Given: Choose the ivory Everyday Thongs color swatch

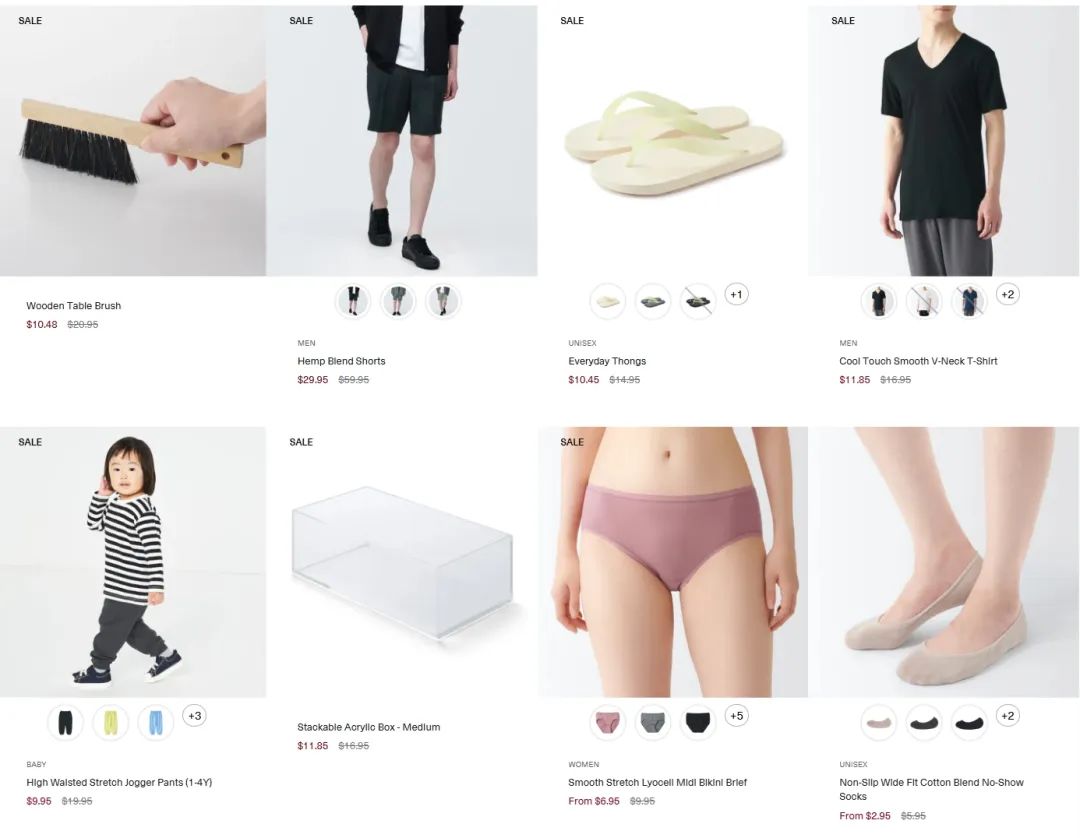Looking at the screenshot, I should (608, 302).
